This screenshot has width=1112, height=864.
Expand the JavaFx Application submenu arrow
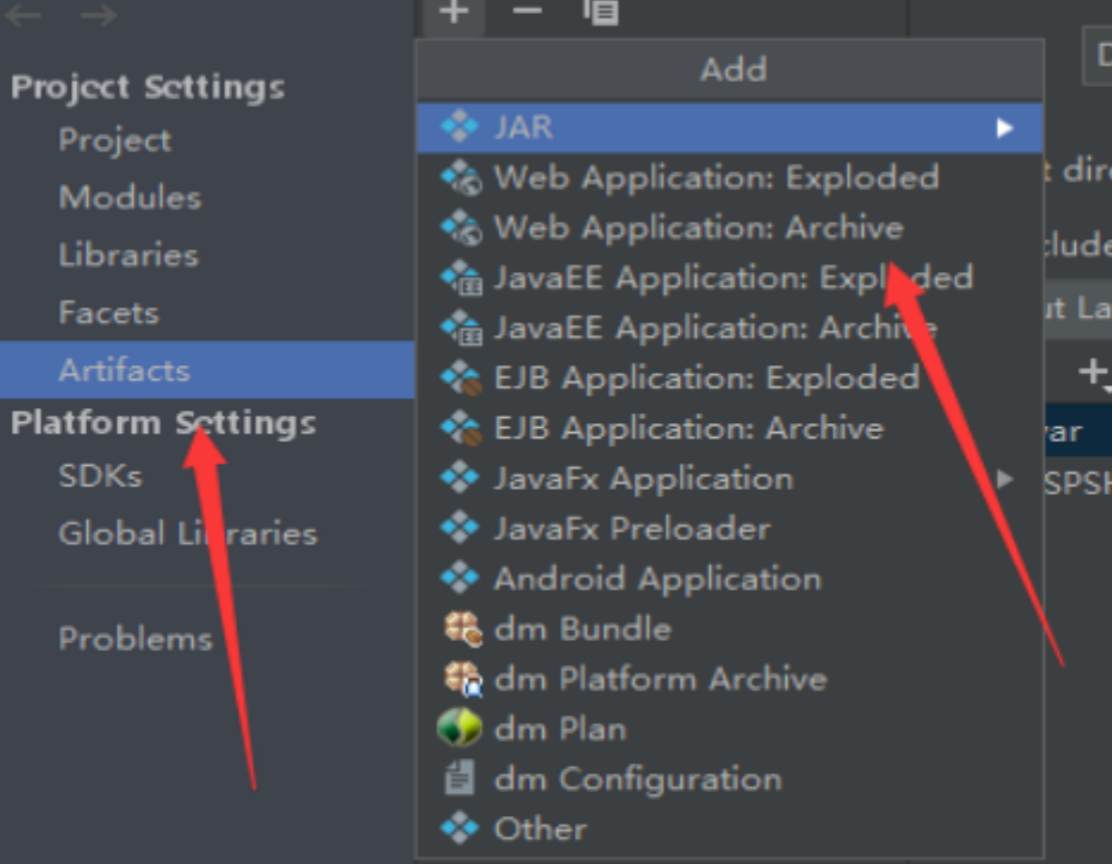tap(1003, 479)
